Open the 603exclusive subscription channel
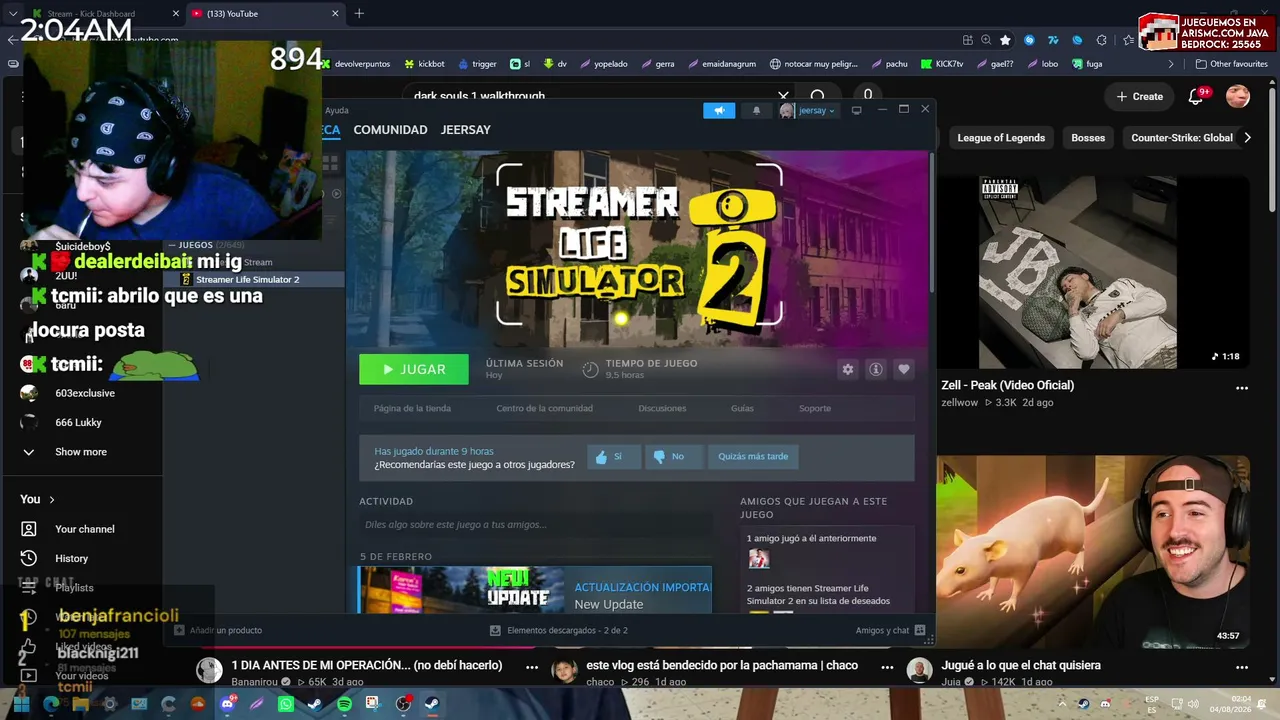Viewport: 1280px width, 720px height. (x=84, y=393)
